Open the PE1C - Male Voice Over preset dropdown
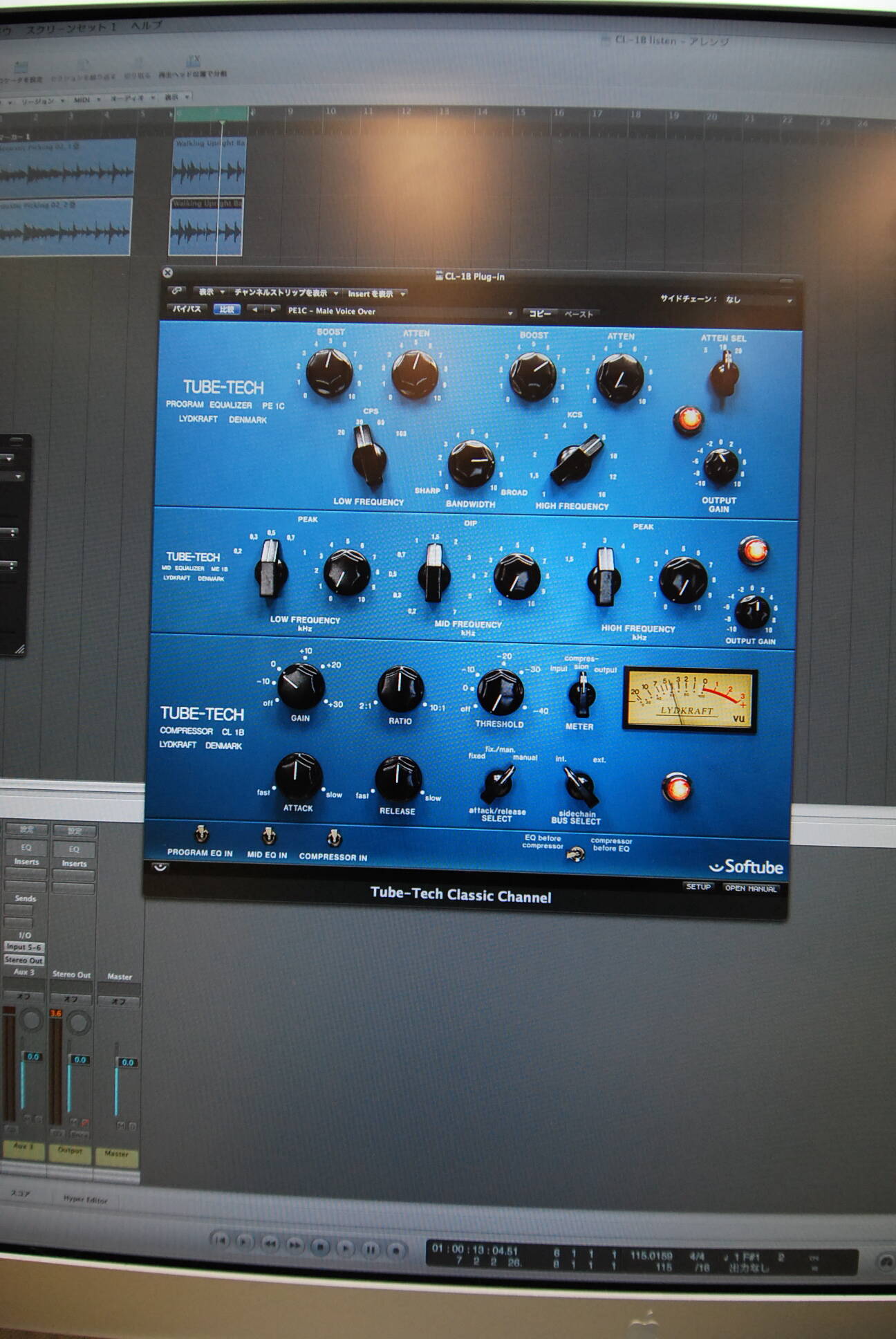The width and height of the screenshot is (896, 1339). pyautogui.click(x=401, y=312)
